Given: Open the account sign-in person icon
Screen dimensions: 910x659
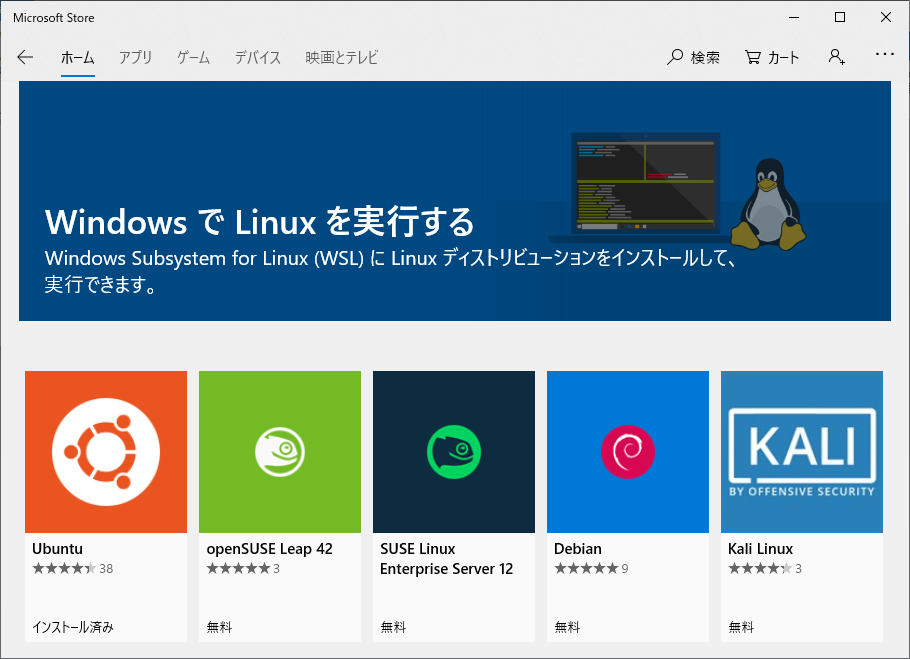Looking at the screenshot, I should [x=836, y=57].
